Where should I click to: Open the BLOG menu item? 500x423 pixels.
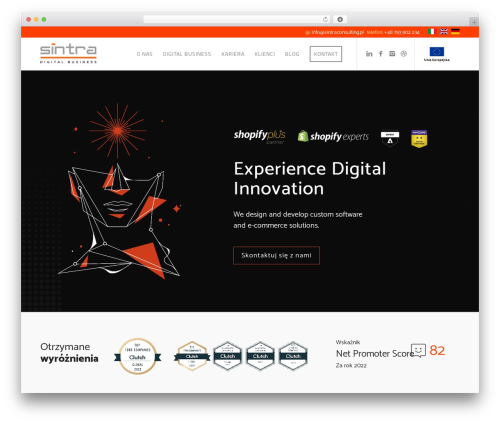point(292,54)
